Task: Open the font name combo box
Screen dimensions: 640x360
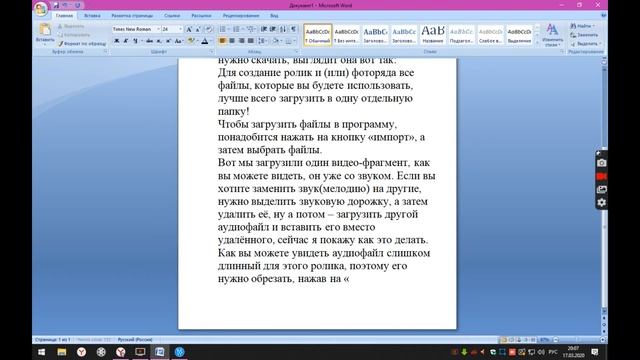Action: point(136,29)
